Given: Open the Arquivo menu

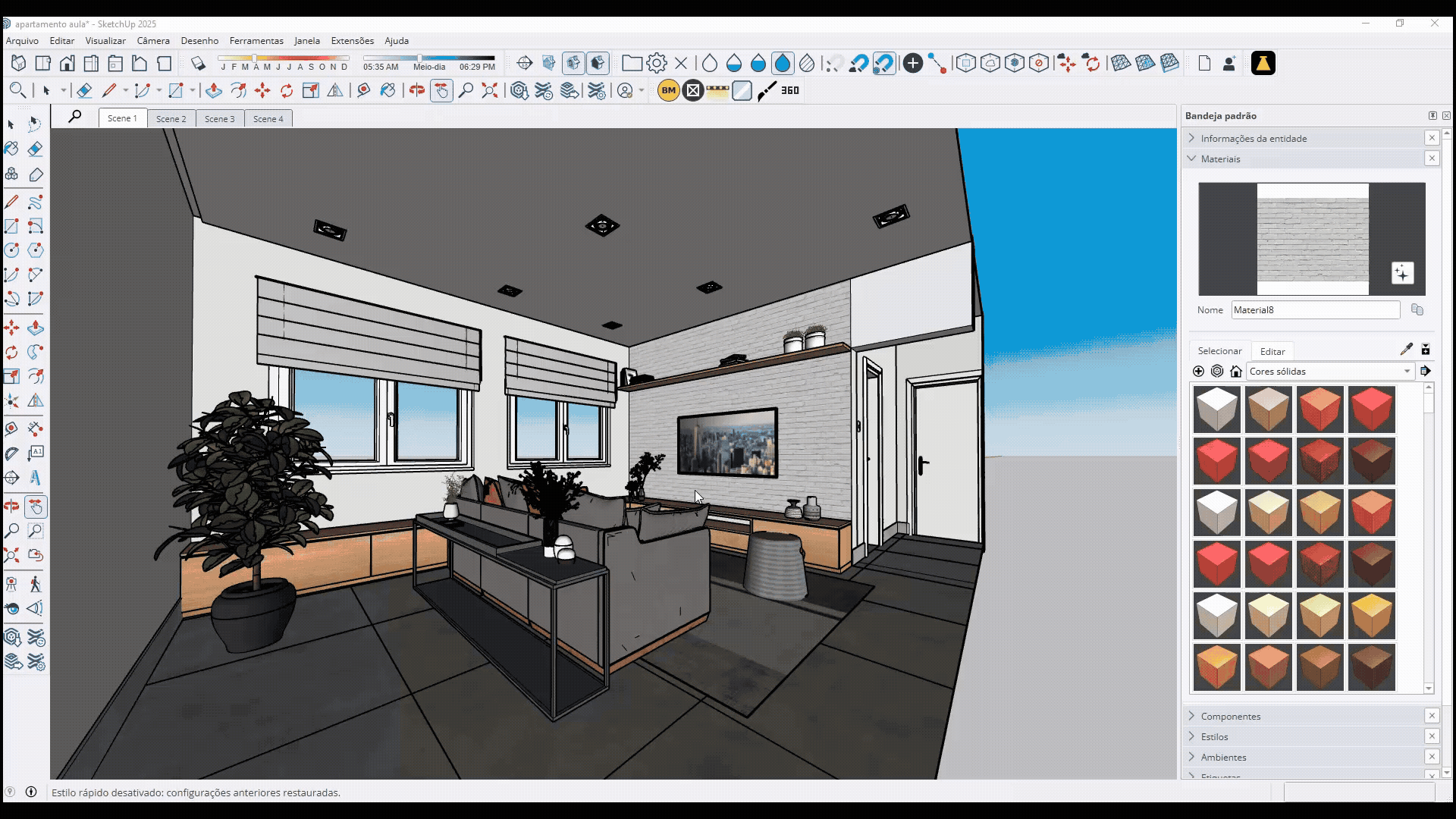Looking at the screenshot, I should pyautogui.click(x=22, y=41).
